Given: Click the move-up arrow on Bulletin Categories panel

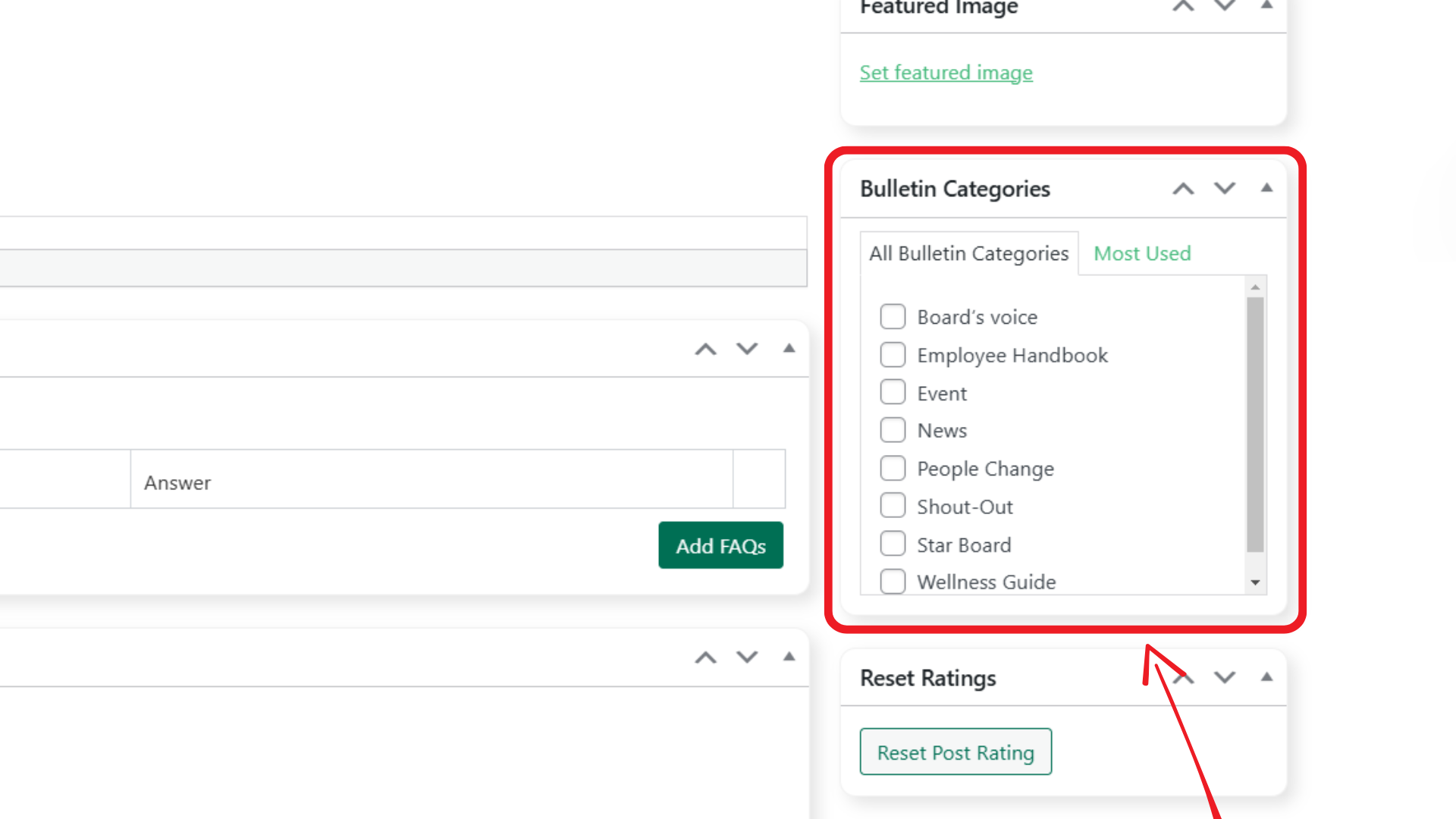Looking at the screenshot, I should [1183, 189].
